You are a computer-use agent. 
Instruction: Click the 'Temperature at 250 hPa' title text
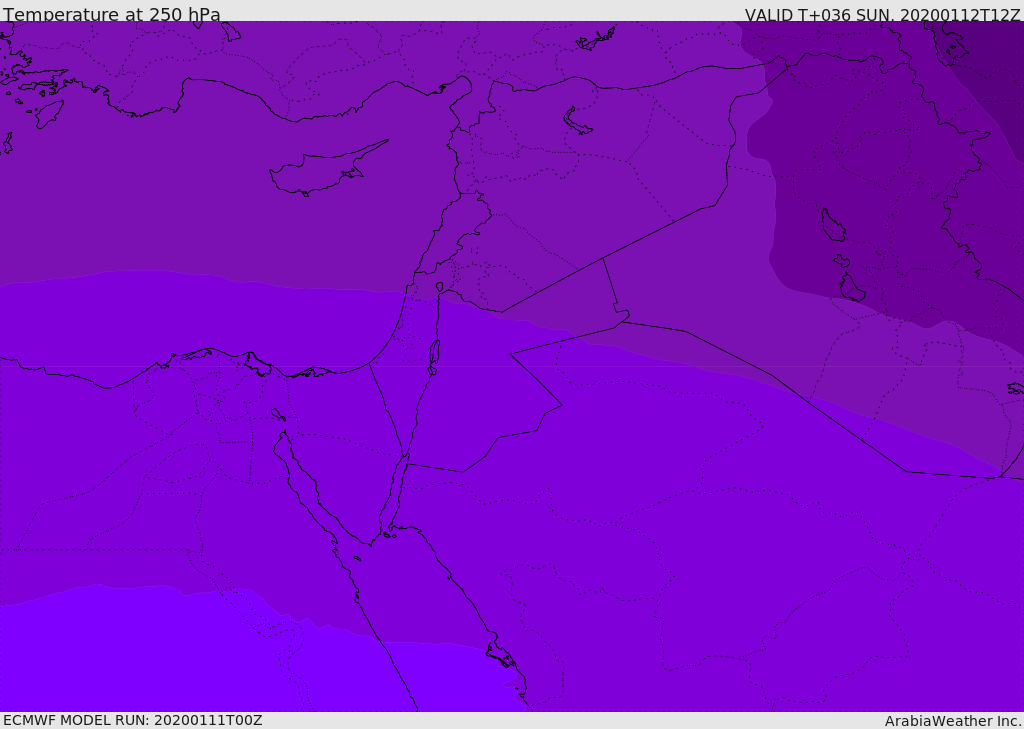[x=112, y=14]
